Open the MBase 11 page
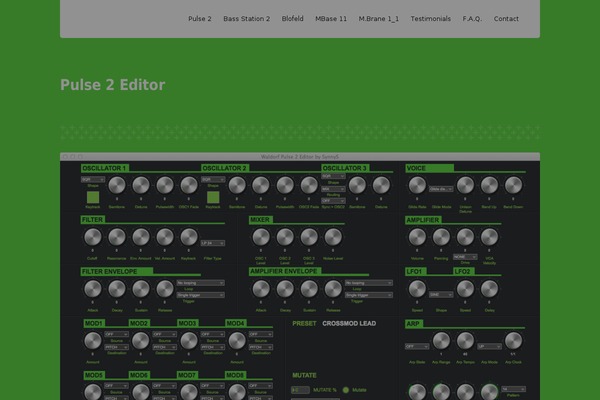This screenshot has width=600, height=400. coord(331,19)
